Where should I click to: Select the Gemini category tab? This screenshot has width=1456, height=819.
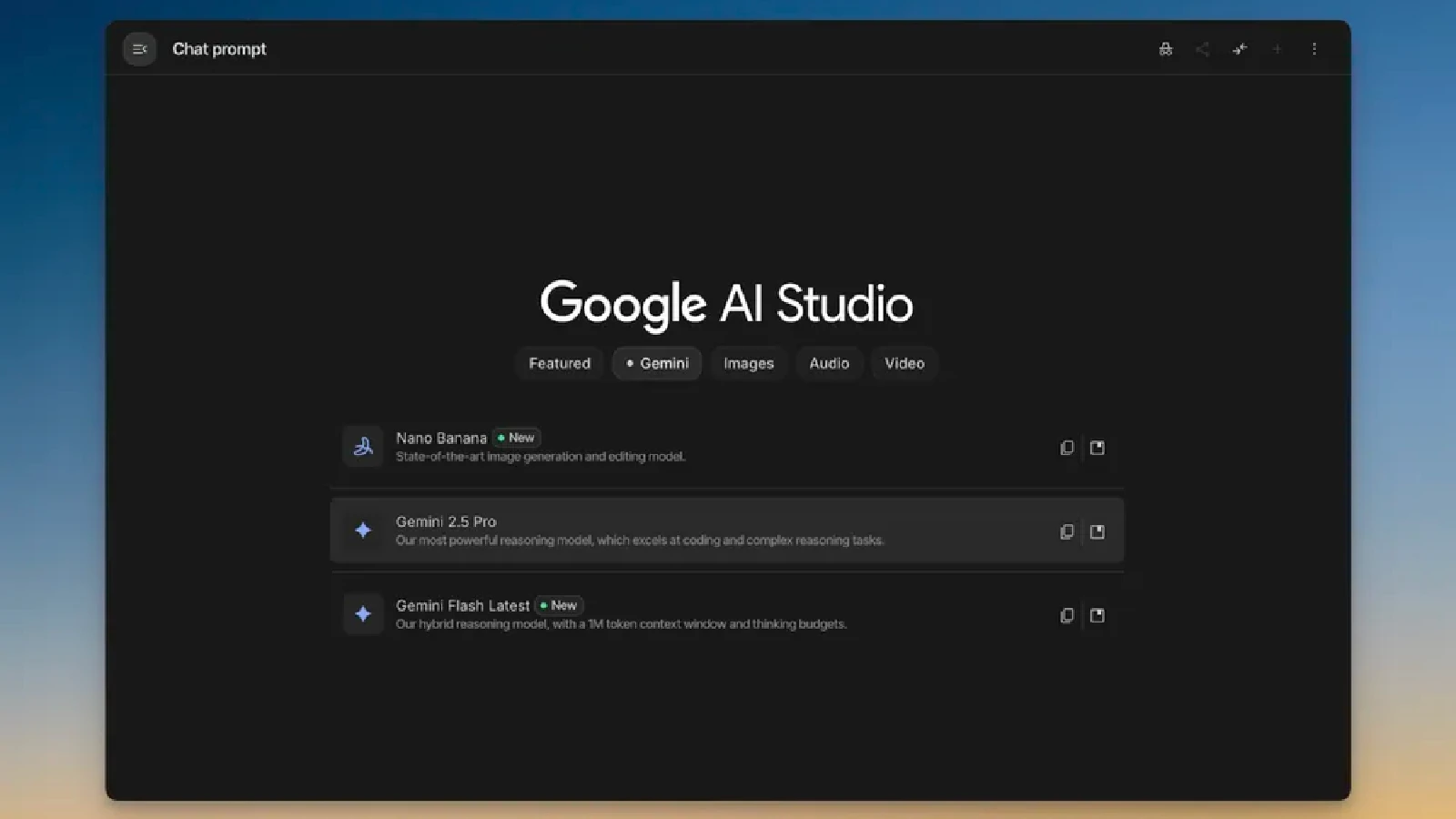657,363
